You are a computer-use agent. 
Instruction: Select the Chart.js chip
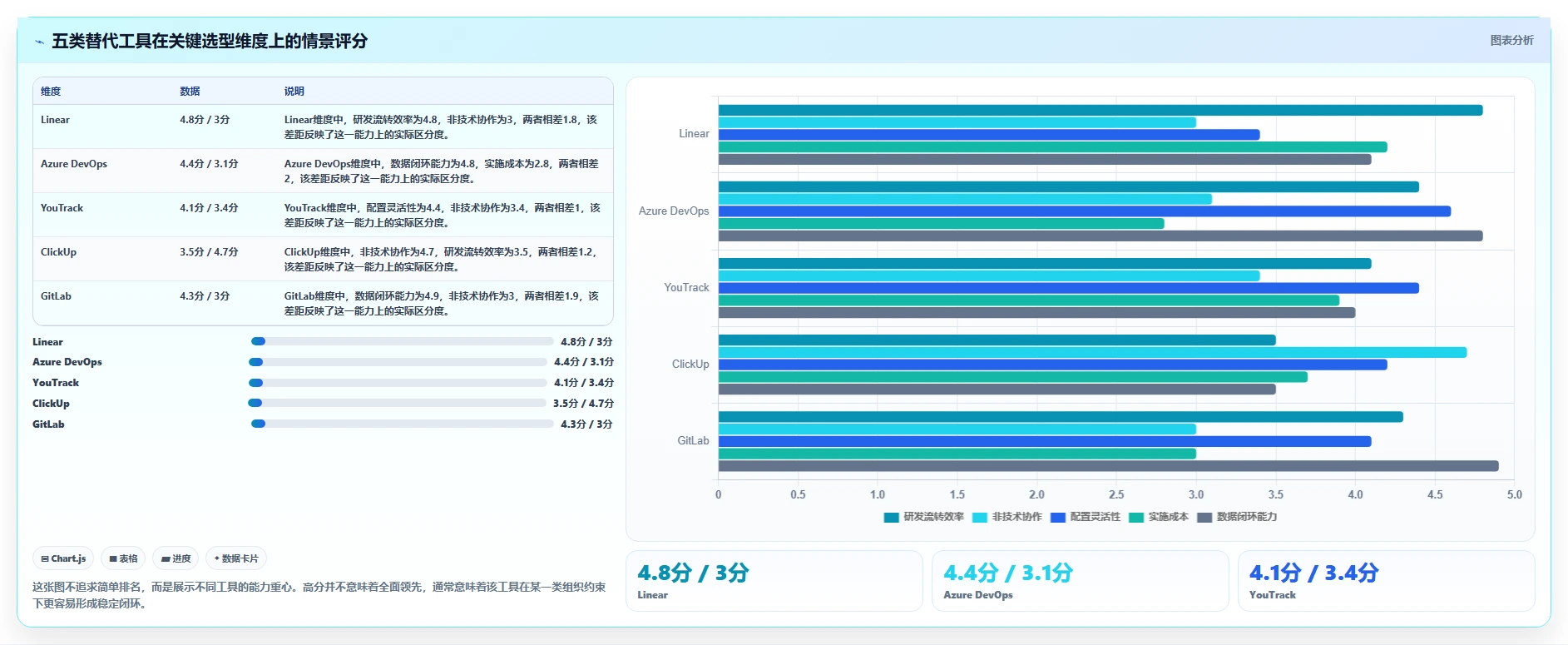(63, 558)
